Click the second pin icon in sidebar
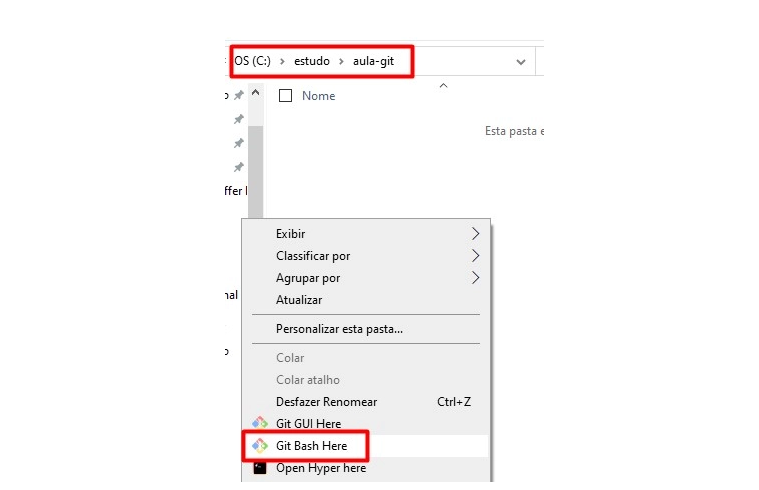This screenshot has width=759, height=490. [239, 119]
